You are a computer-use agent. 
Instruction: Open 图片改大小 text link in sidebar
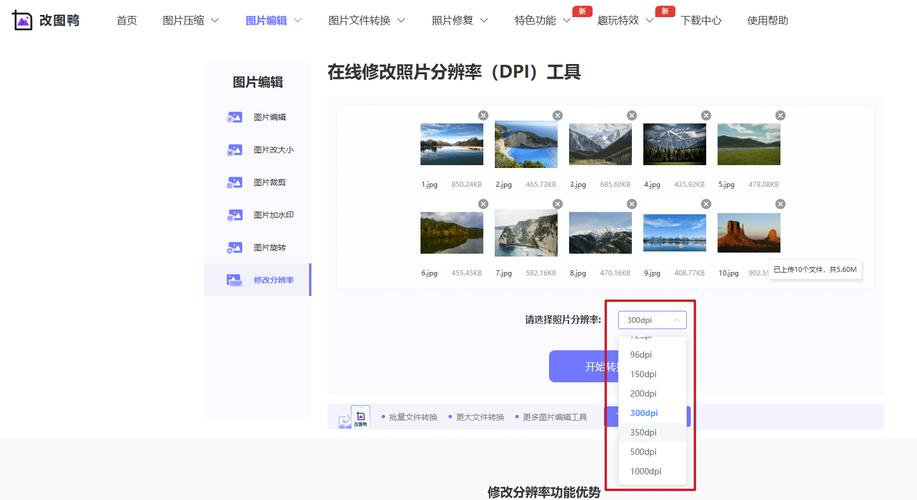point(274,150)
